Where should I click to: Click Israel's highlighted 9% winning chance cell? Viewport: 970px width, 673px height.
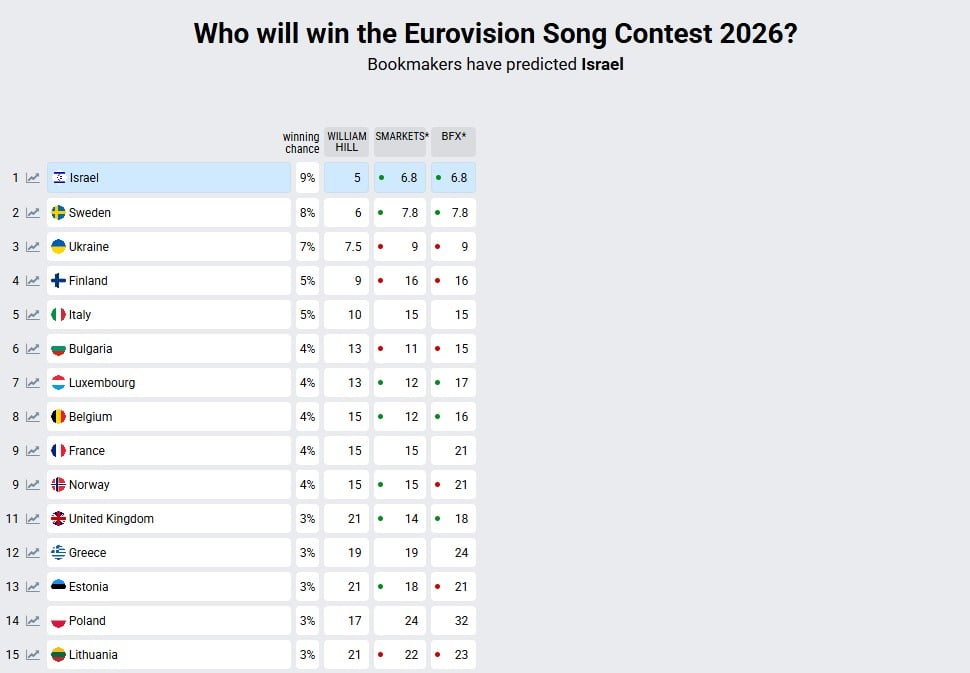pos(307,177)
